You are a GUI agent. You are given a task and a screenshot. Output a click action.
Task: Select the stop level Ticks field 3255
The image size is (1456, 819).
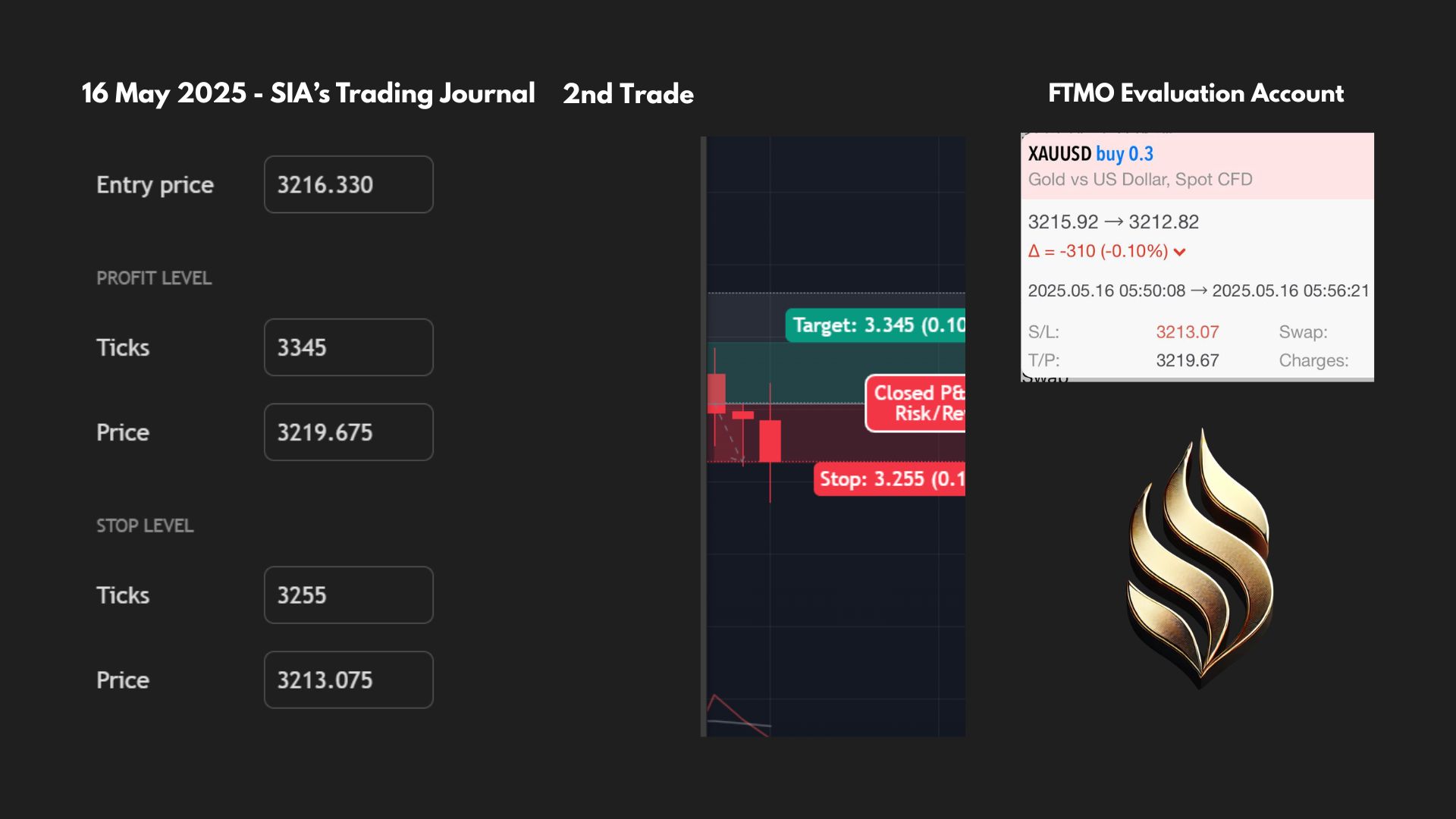[348, 595]
